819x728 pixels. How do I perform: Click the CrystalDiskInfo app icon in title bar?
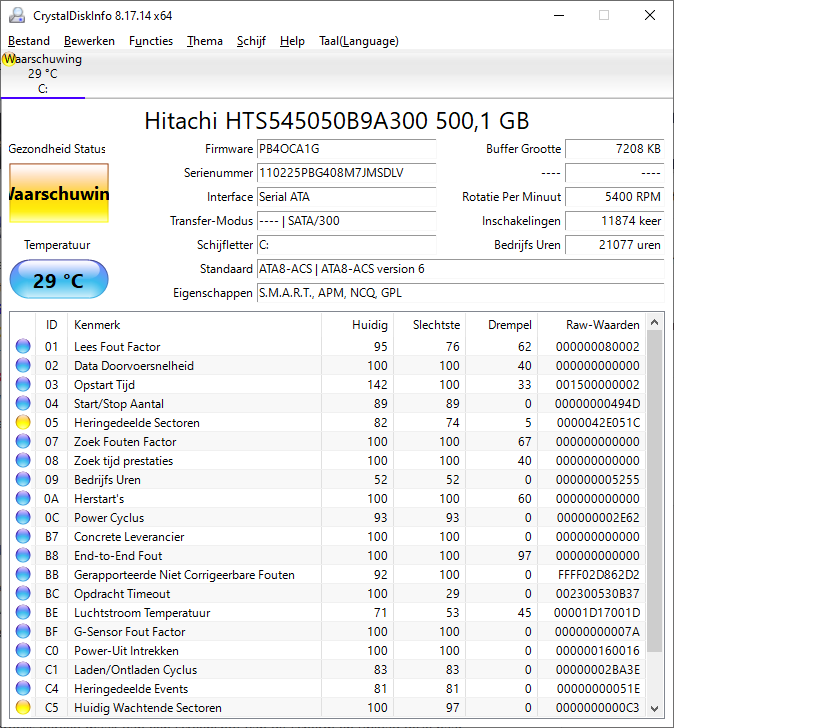tap(16, 15)
